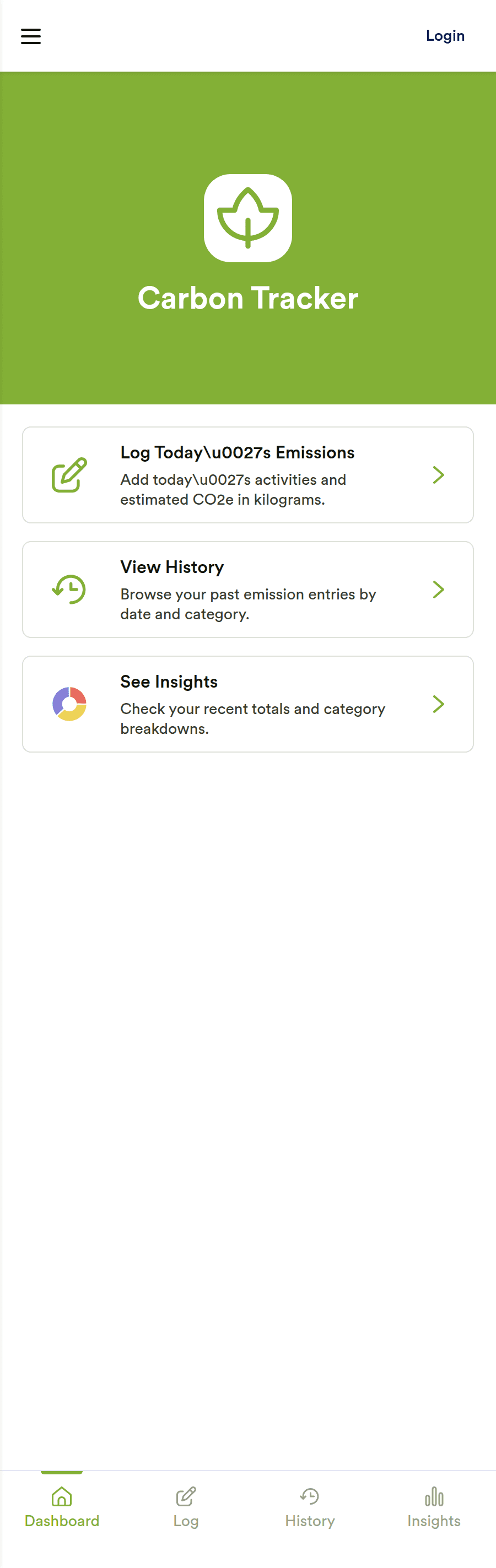Open the hamburger menu
Viewport: 496px width, 1568px height.
coord(31,36)
